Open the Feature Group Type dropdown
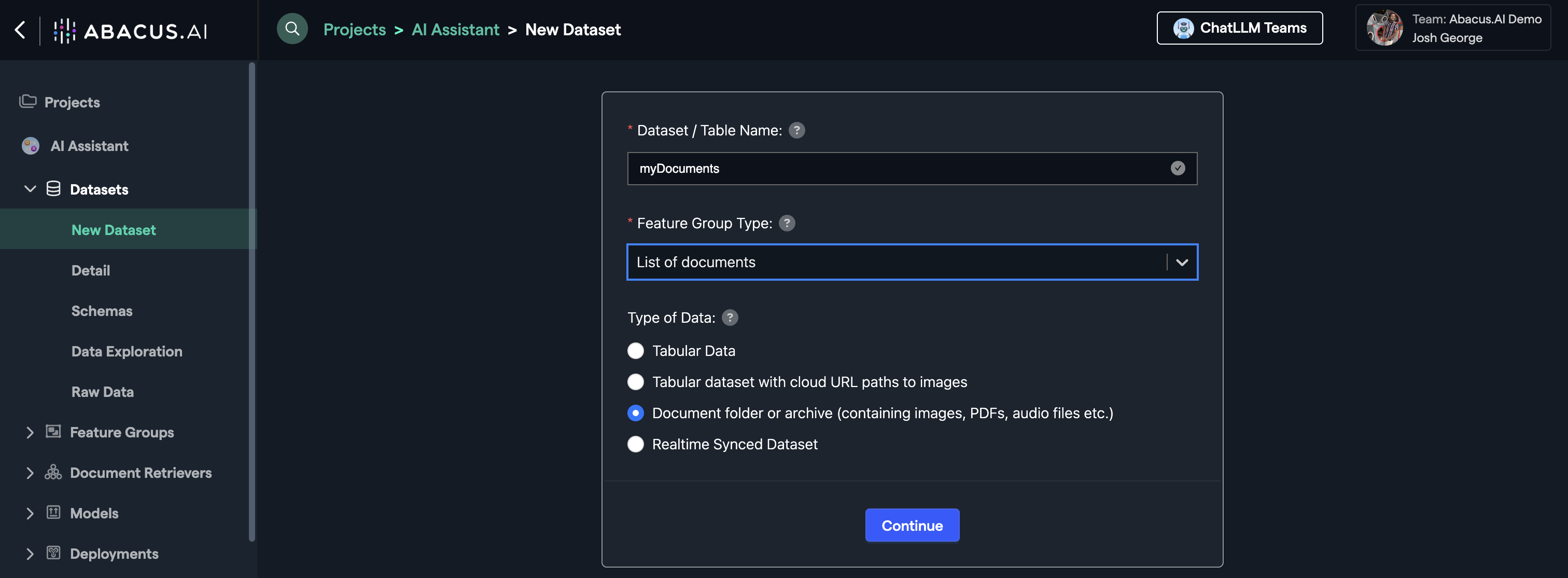 [1182, 263]
